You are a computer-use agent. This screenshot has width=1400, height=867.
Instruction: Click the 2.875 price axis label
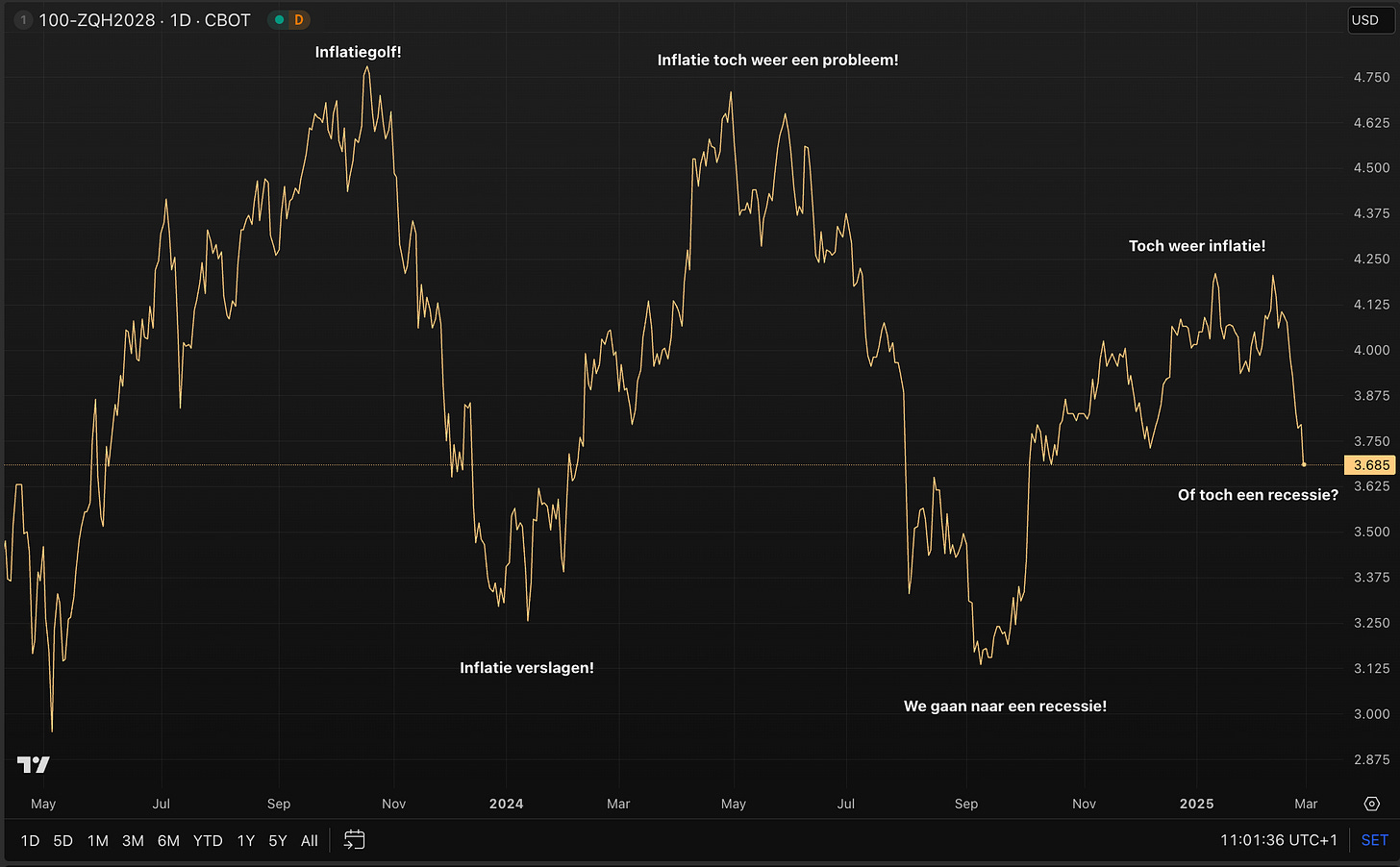pyautogui.click(x=1371, y=759)
